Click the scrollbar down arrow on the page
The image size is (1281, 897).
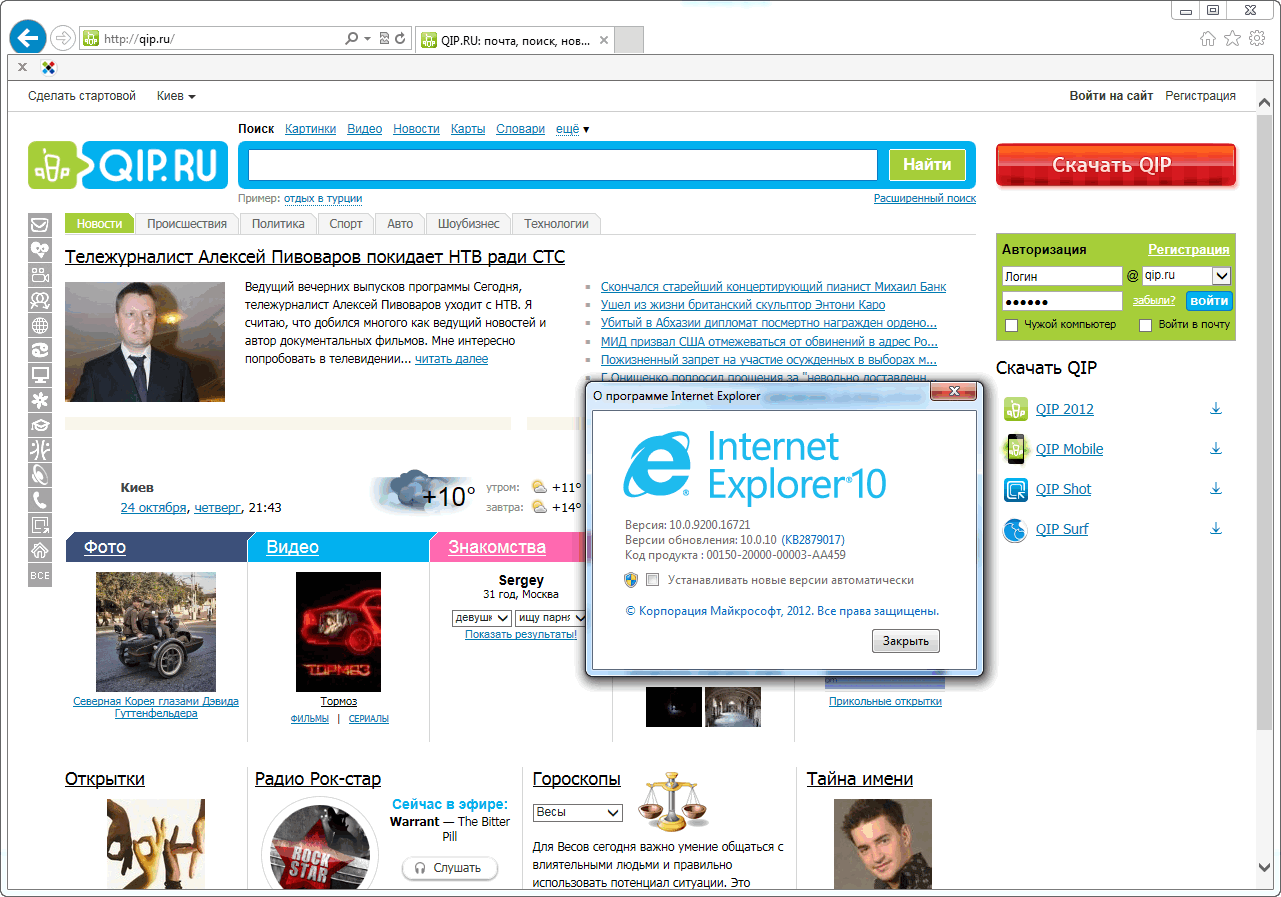[1263, 866]
